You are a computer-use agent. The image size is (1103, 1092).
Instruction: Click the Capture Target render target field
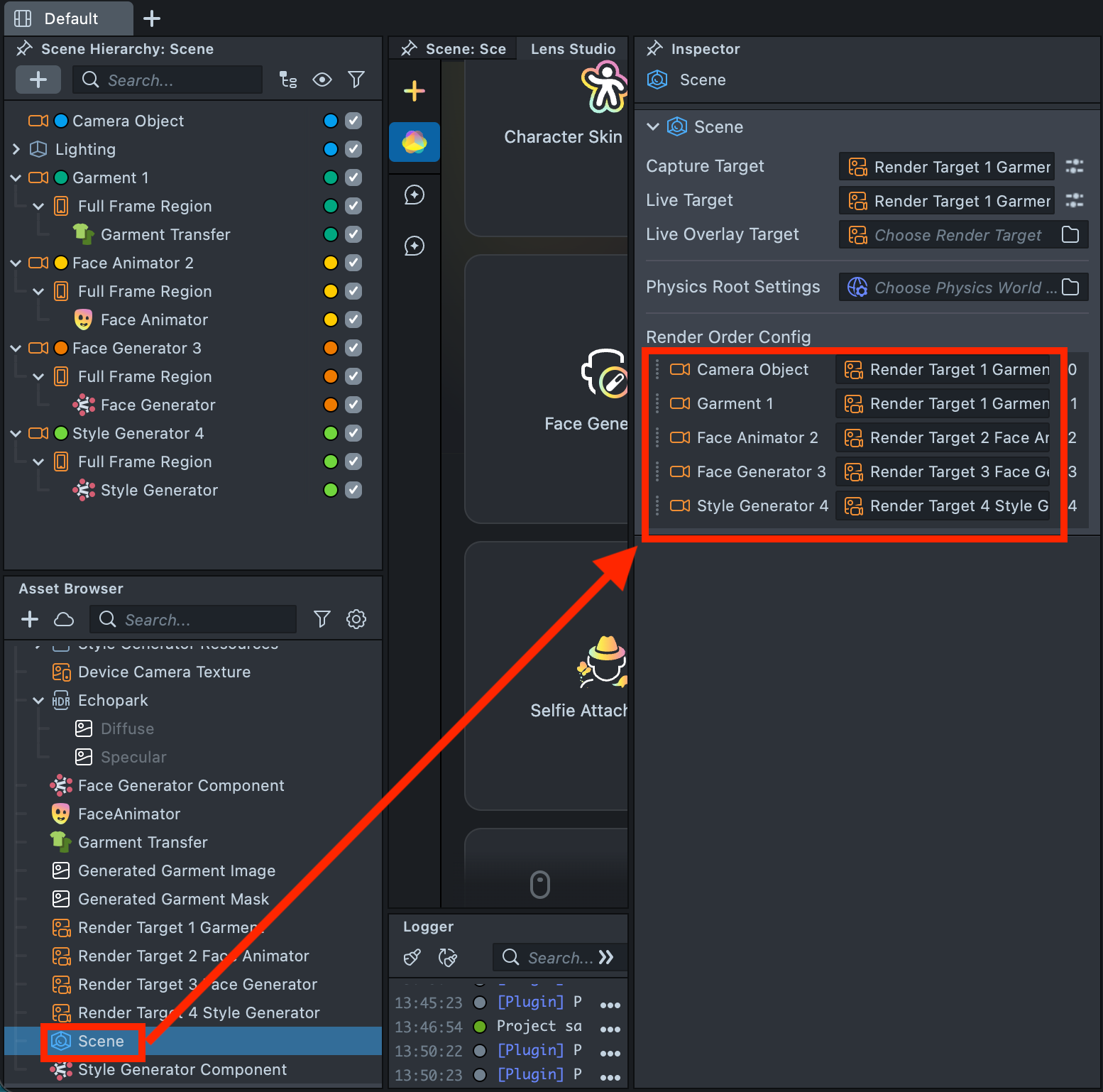(946, 167)
